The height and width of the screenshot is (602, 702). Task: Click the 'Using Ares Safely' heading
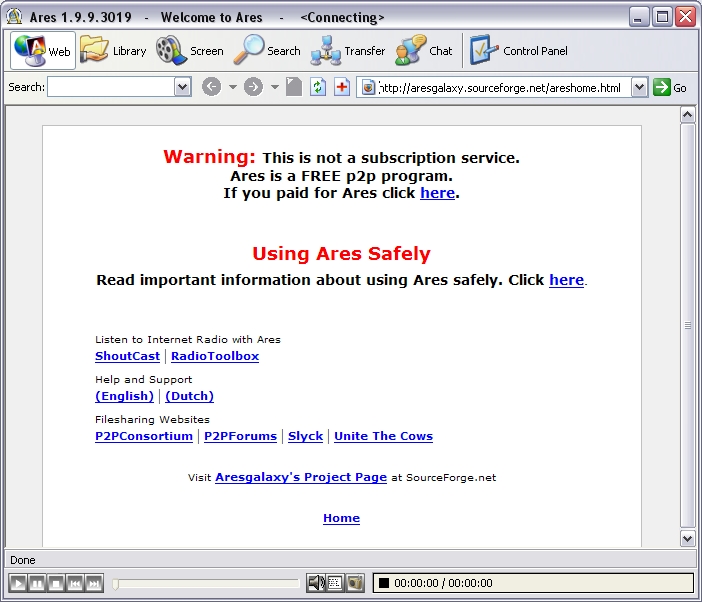(x=341, y=253)
